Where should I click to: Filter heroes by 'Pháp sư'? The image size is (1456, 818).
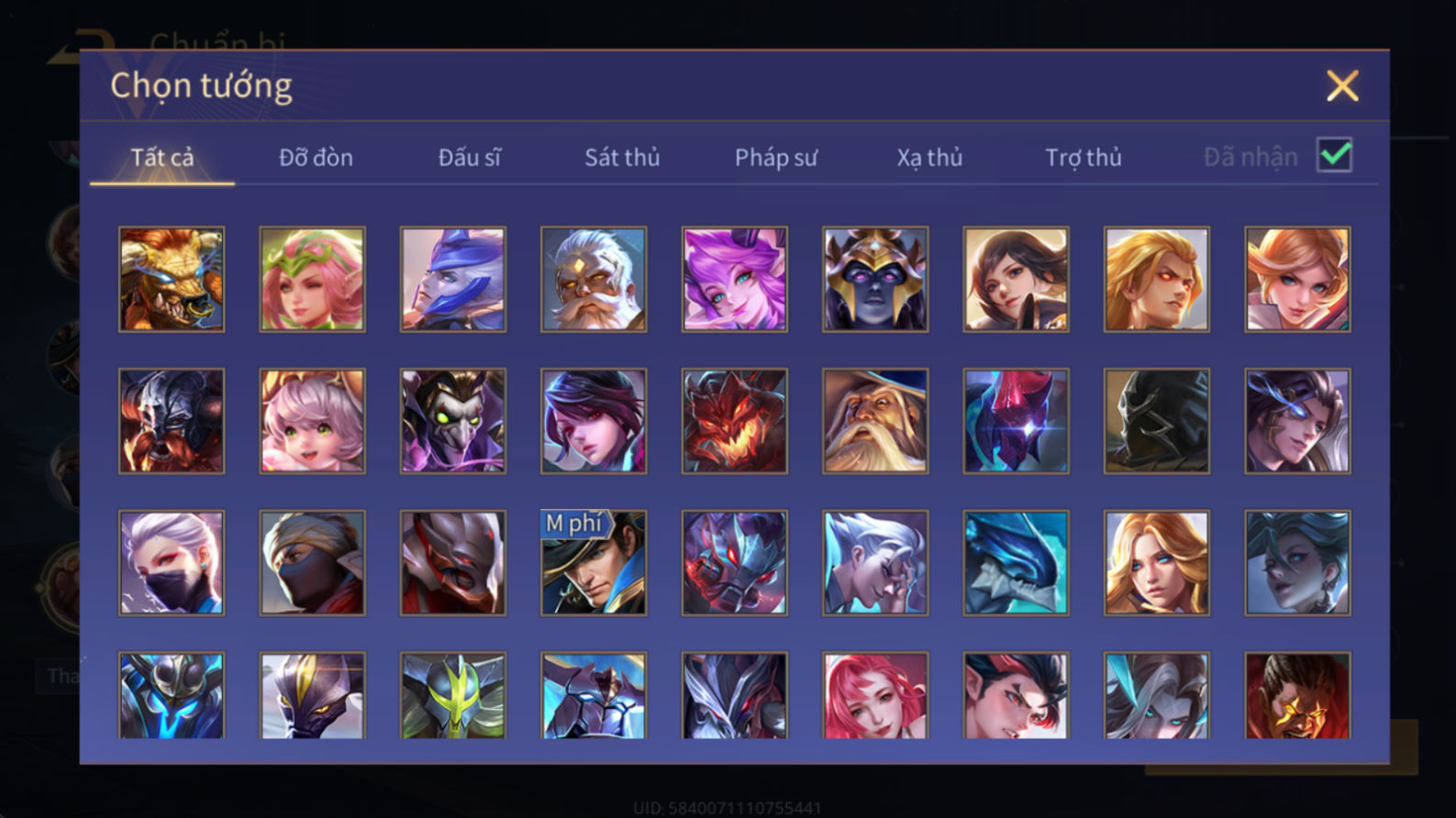coord(775,158)
